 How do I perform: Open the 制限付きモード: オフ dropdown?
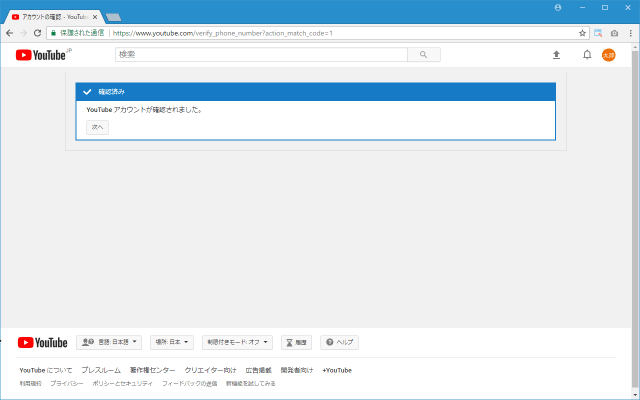(237, 342)
